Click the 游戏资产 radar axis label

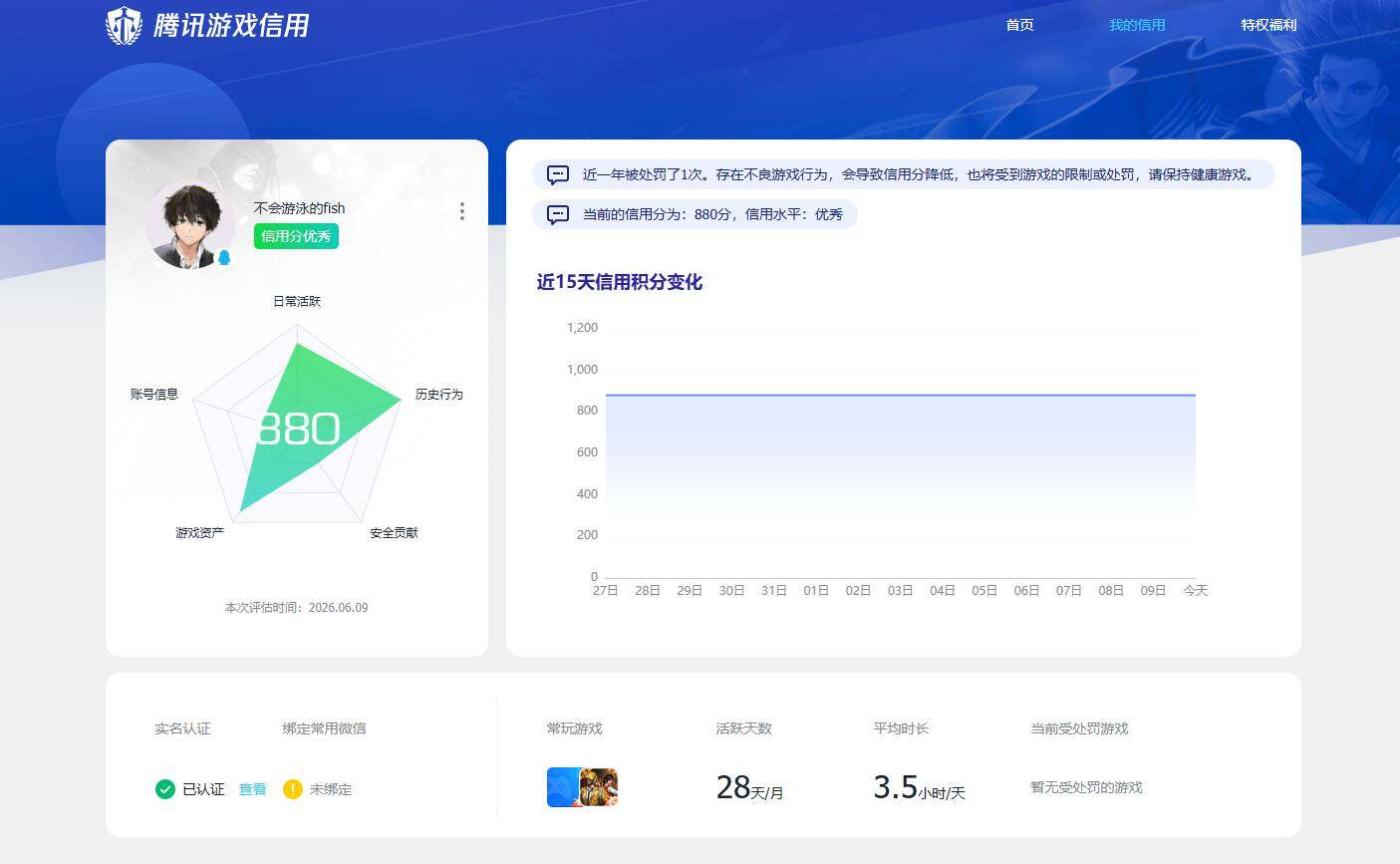(199, 533)
